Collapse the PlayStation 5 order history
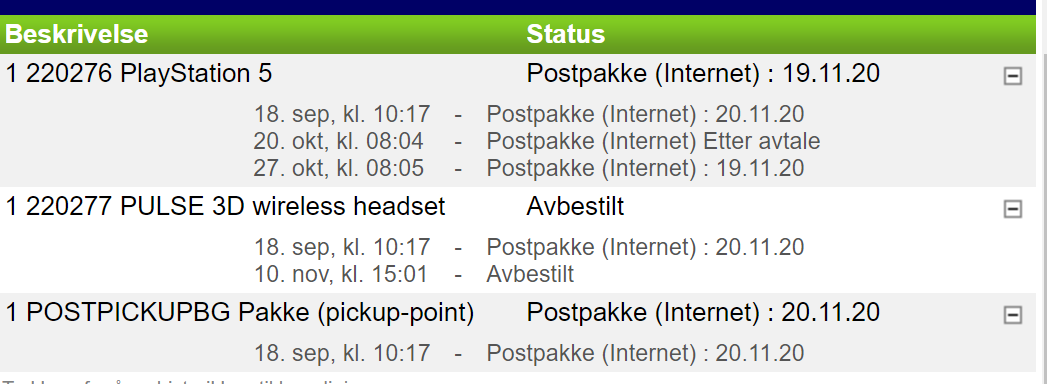This screenshot has height=384, width=1047. 1012,76
